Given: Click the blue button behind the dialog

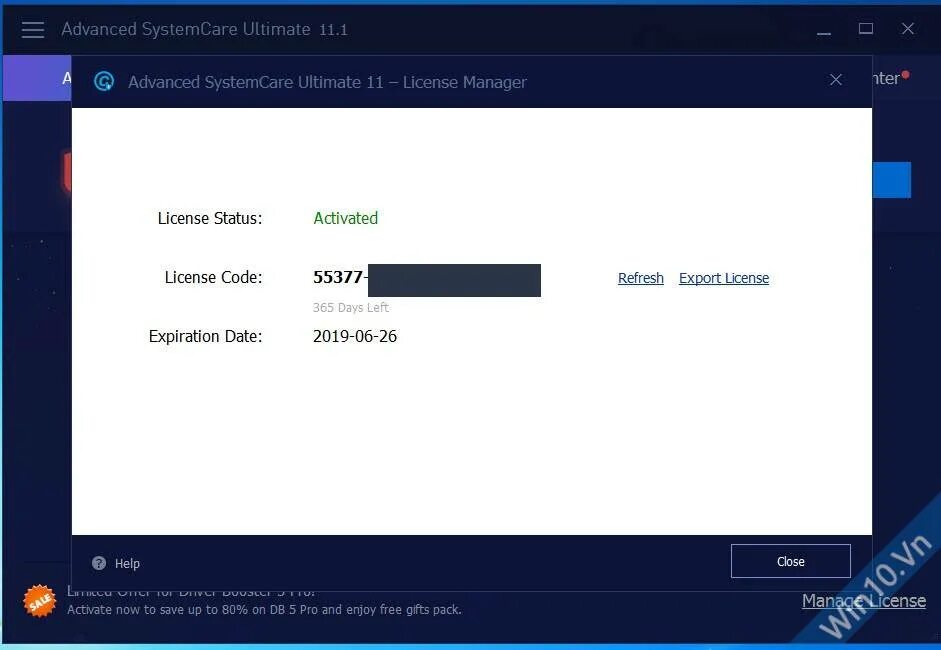Looking at the screenshot, I should (x=892, y=179).
